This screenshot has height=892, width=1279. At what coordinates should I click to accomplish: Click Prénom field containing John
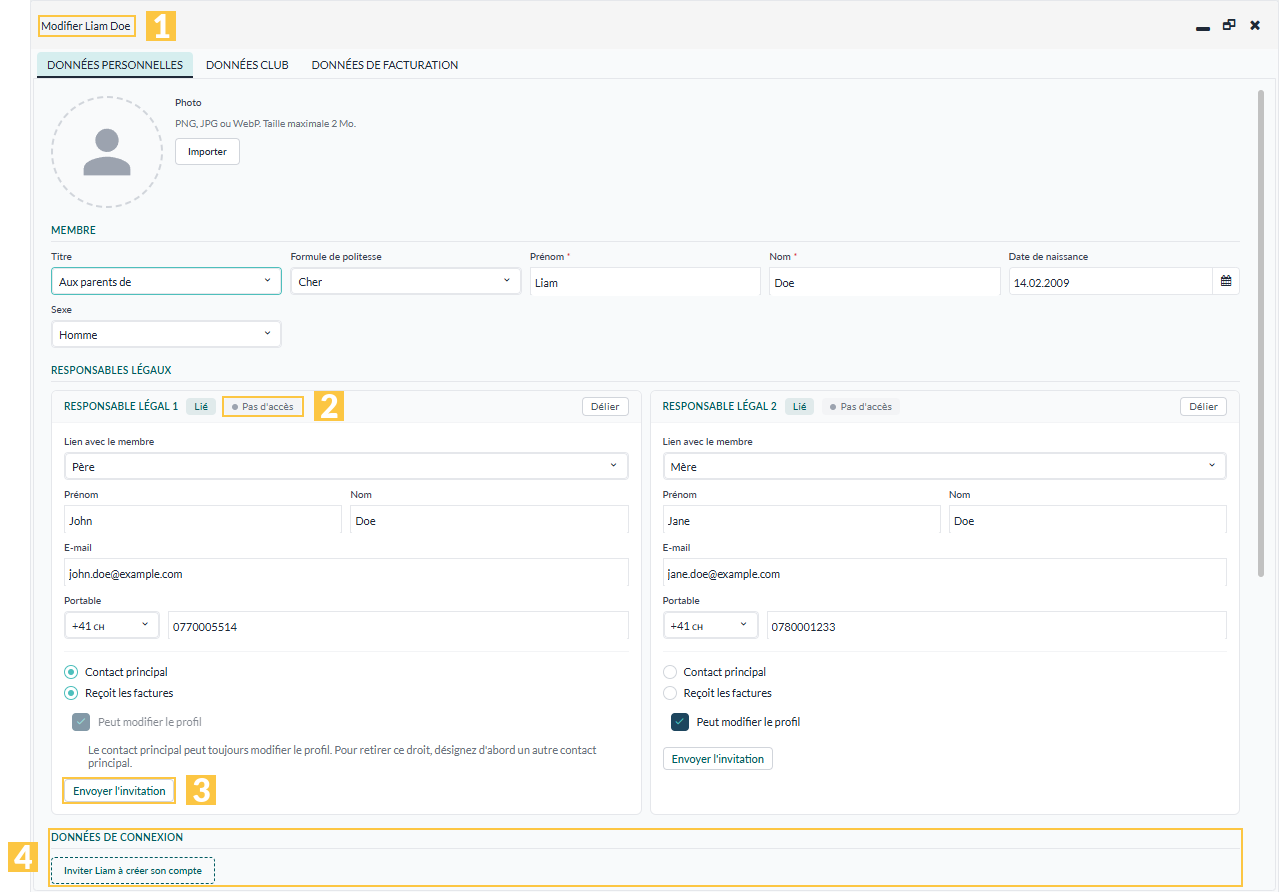coord(202,520)
